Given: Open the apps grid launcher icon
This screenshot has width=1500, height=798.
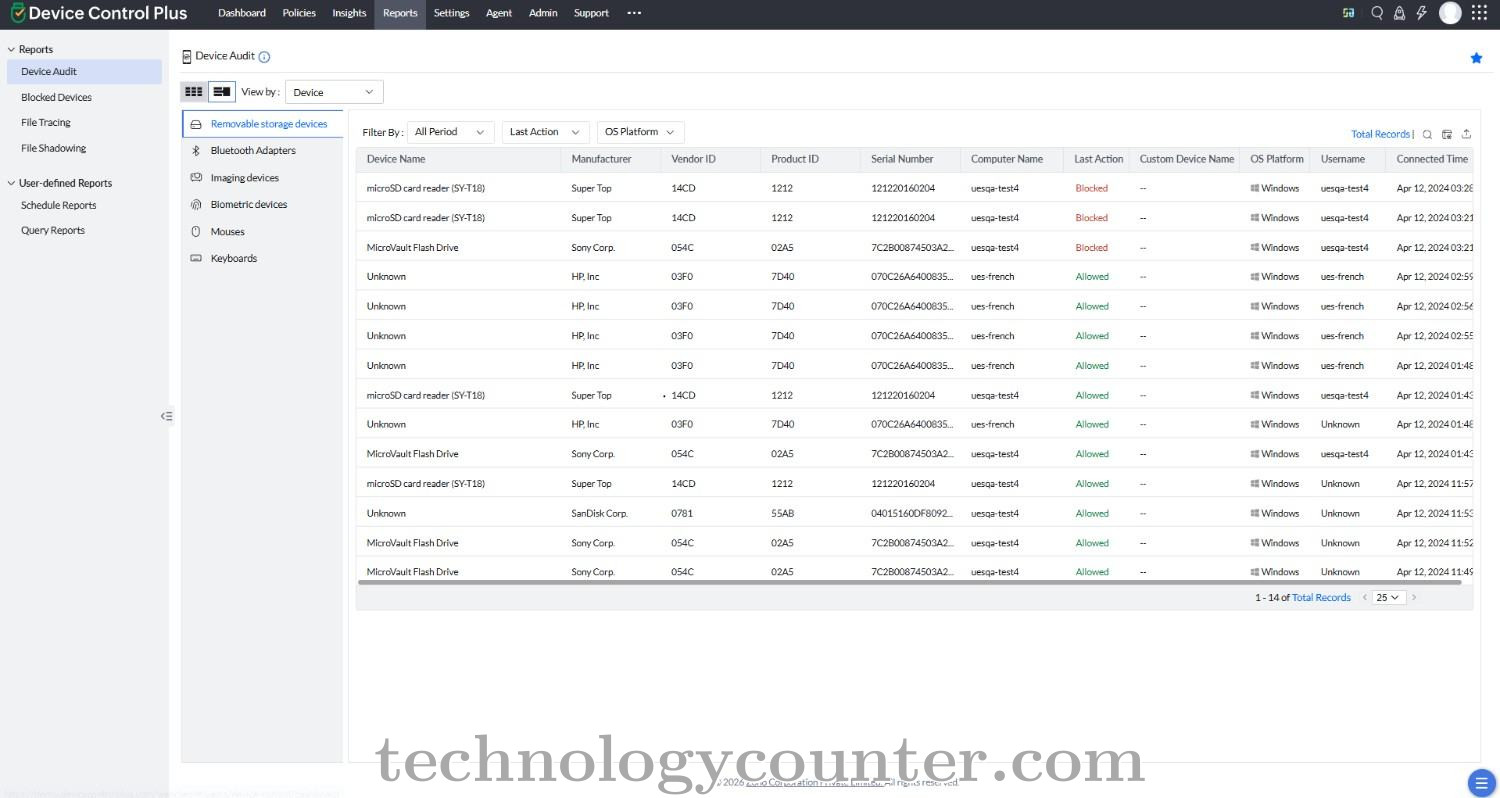Looking at the screenshot, I should click(1479, 13).
